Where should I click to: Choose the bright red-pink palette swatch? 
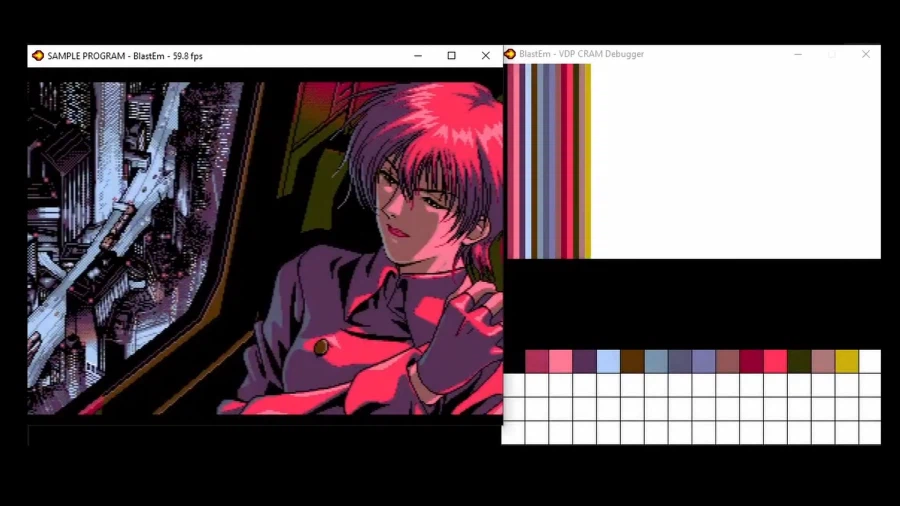tap(775, 361)
